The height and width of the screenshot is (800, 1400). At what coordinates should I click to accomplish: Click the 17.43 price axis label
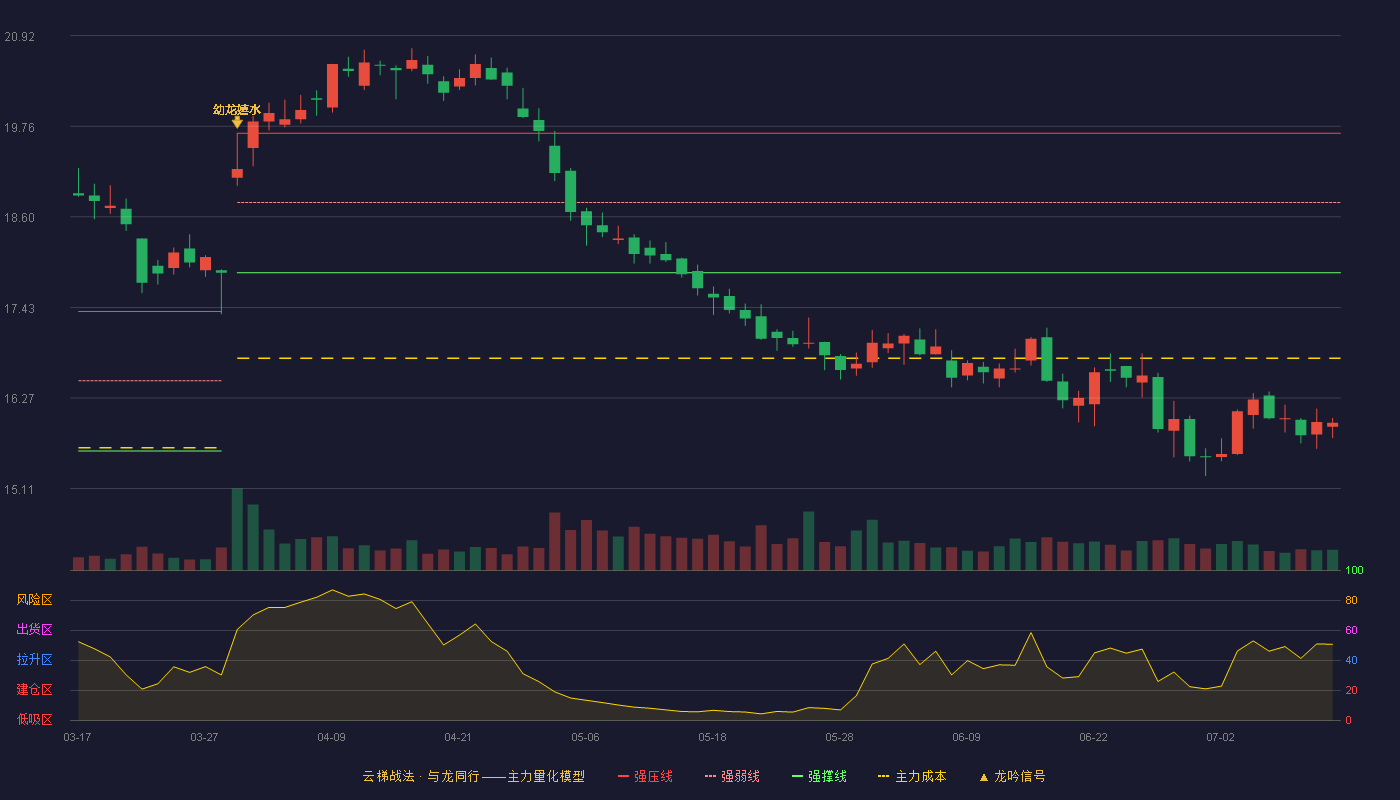tap(19, 308)
